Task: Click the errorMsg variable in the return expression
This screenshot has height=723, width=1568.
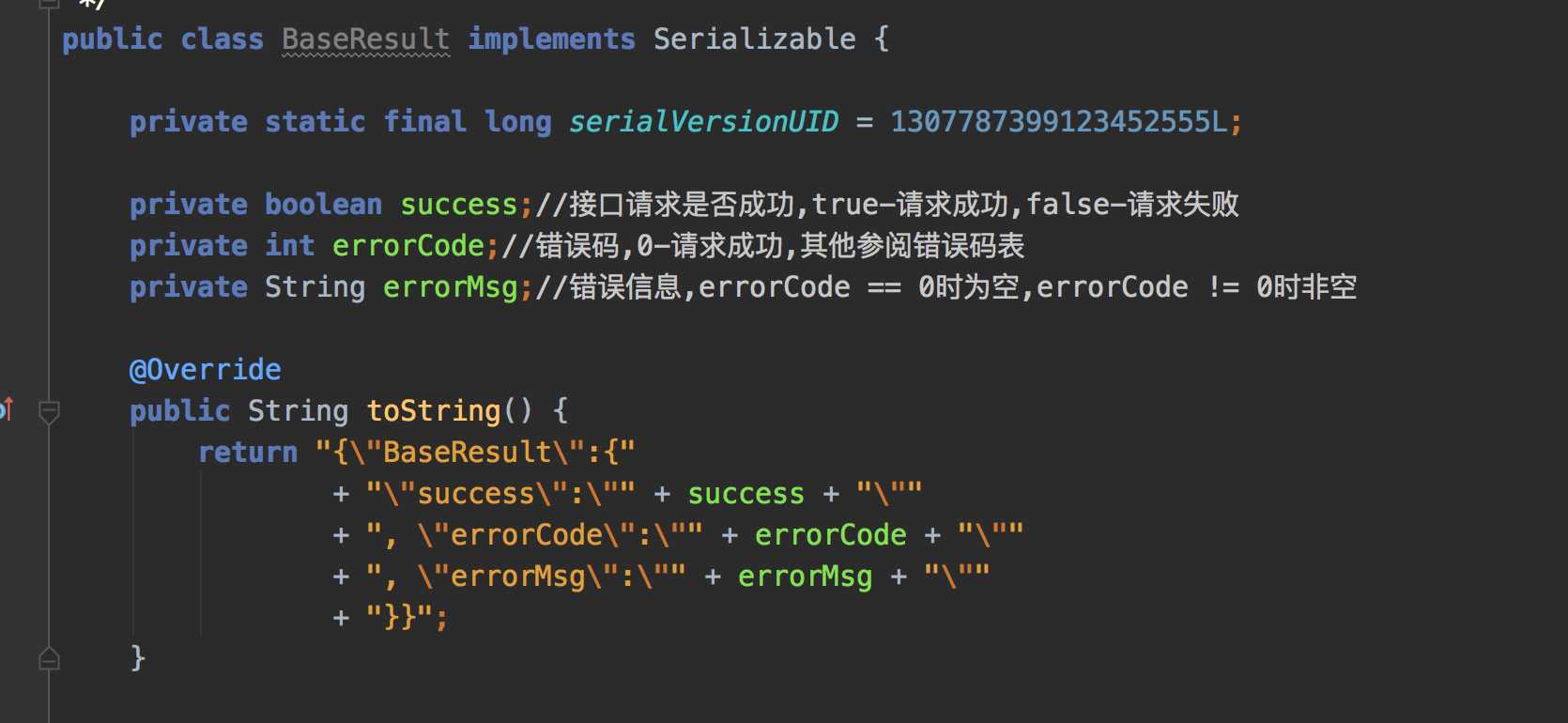Action: [805, 576]
